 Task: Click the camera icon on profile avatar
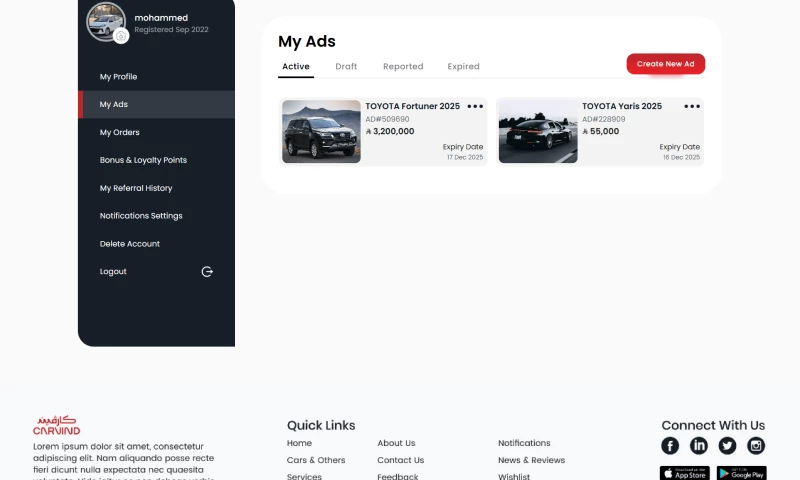[121, 36]
